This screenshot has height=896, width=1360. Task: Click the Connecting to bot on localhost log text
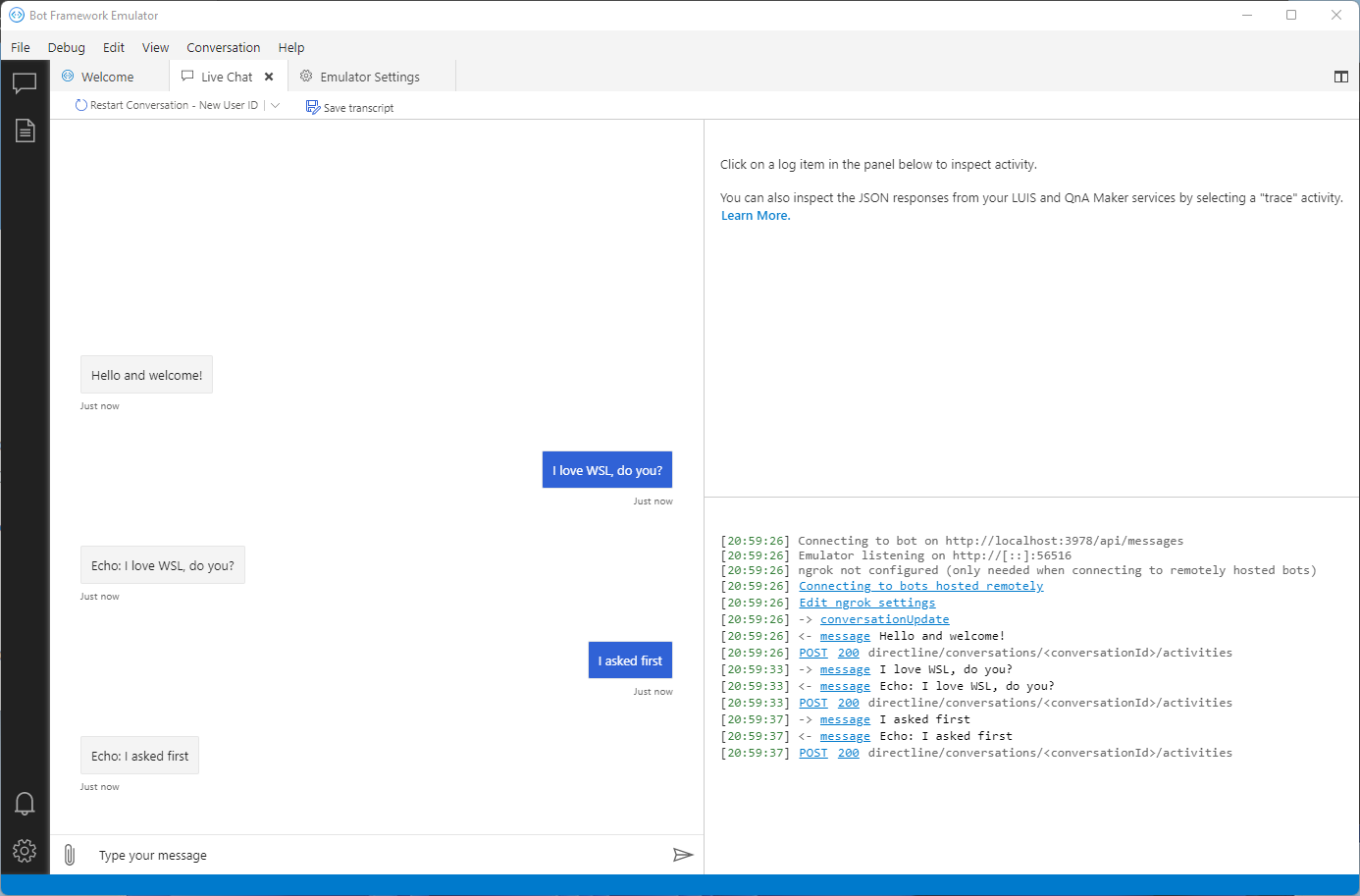click(990, 541)
